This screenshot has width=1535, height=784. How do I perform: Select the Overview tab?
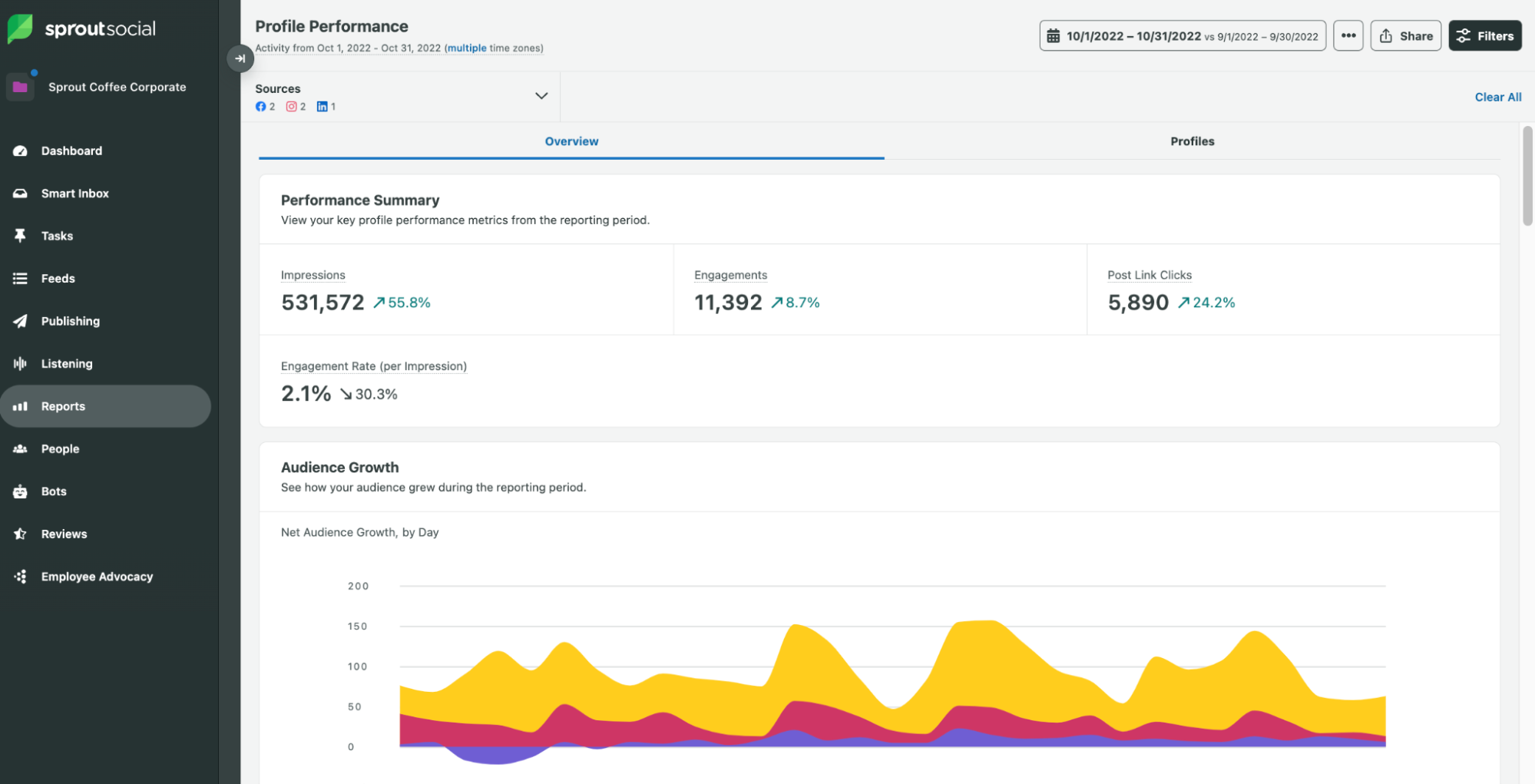point(571,141)
